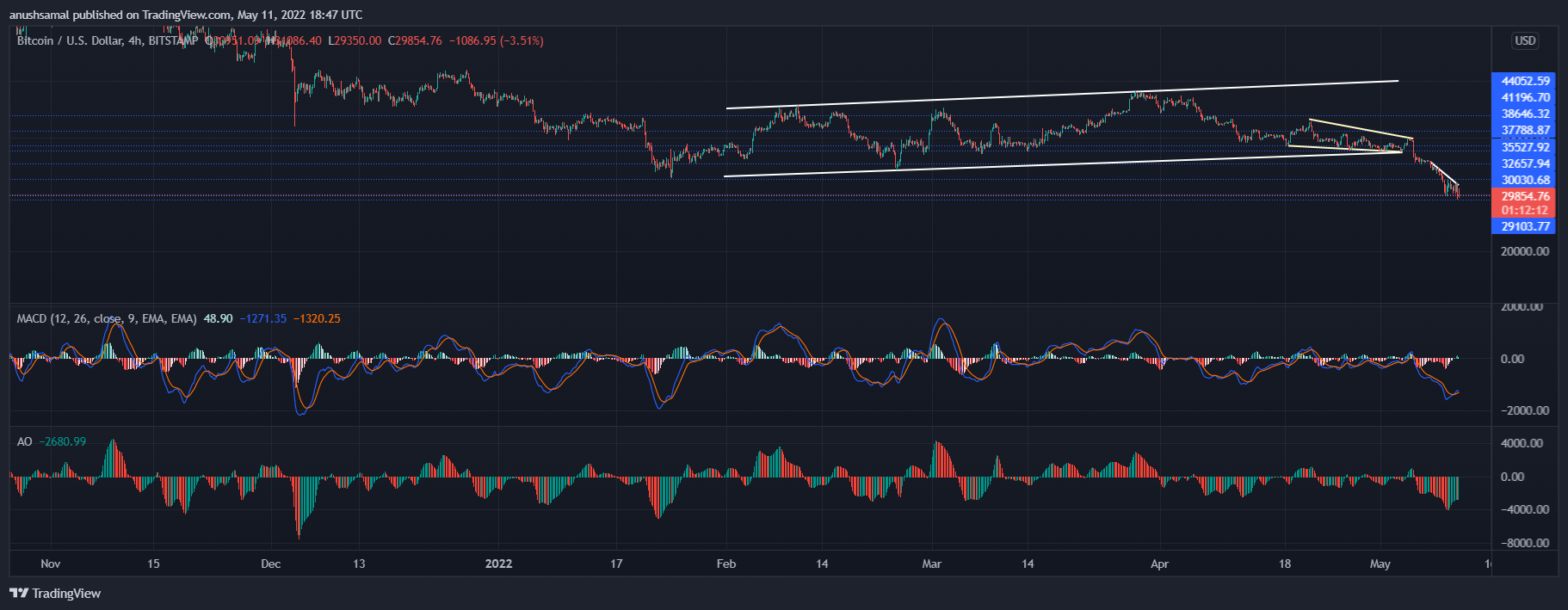Click the May label on time axis
1568x610 pixels.
coord(1380,564)
